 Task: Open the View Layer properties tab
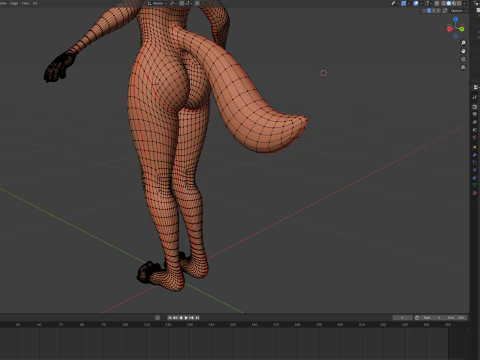pos(475,122)
